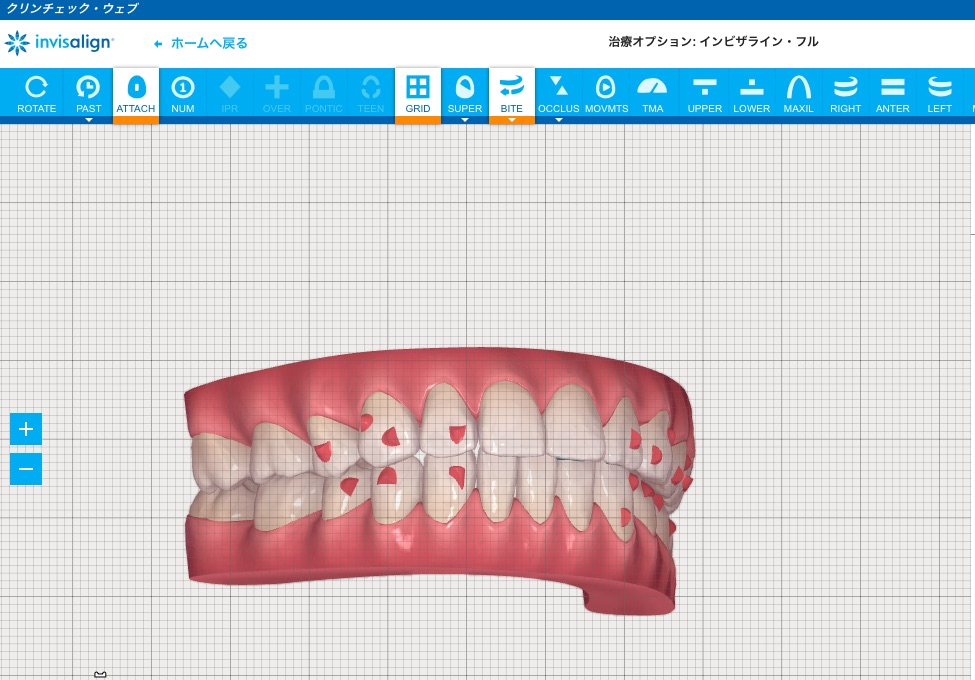Open the TMA tooth movement assessment
Viewport: 975px width, 680px height.
point(652,93)
